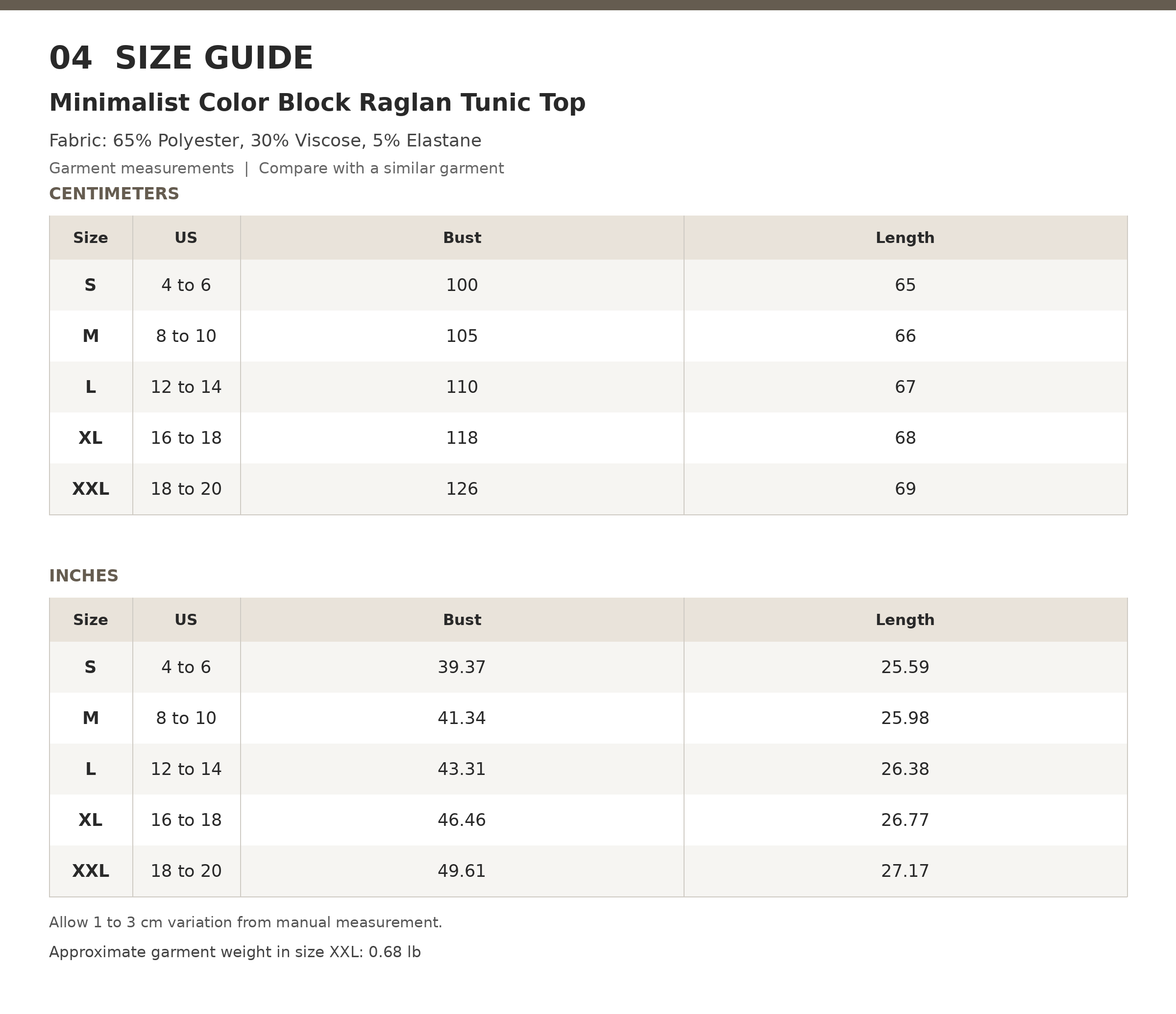Click the Size header in the inches table
The image size is (1176, 1014).
90,620
